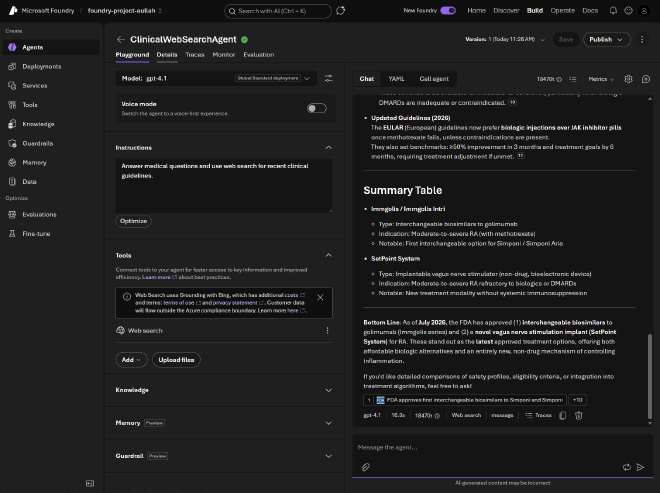Open Discover in top navigation
Image resolution: width=660 pixels, height=493 pixels.
click(x=506, y=11)
